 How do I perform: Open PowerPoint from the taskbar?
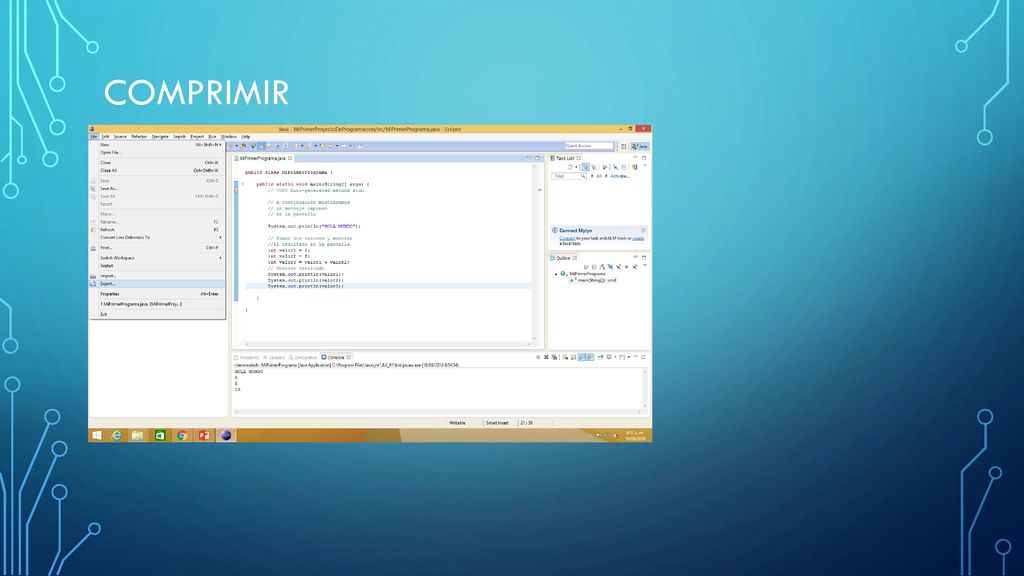coord(204,436)
